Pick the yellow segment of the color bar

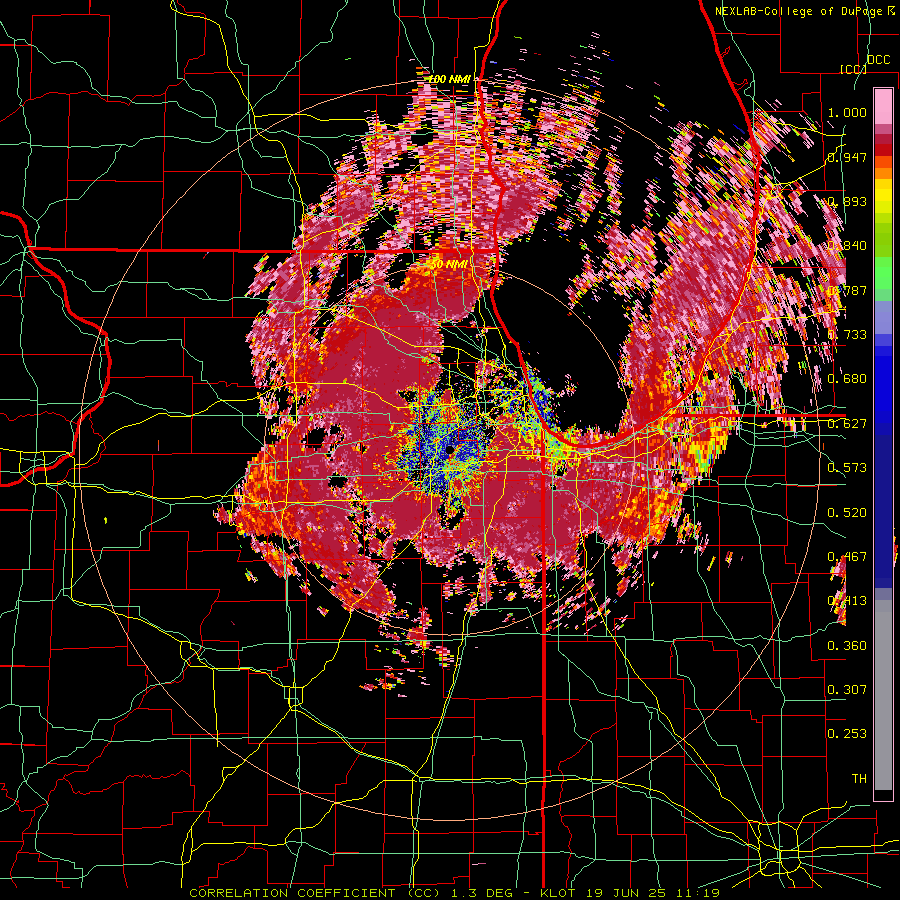click(x=883, y=197)
